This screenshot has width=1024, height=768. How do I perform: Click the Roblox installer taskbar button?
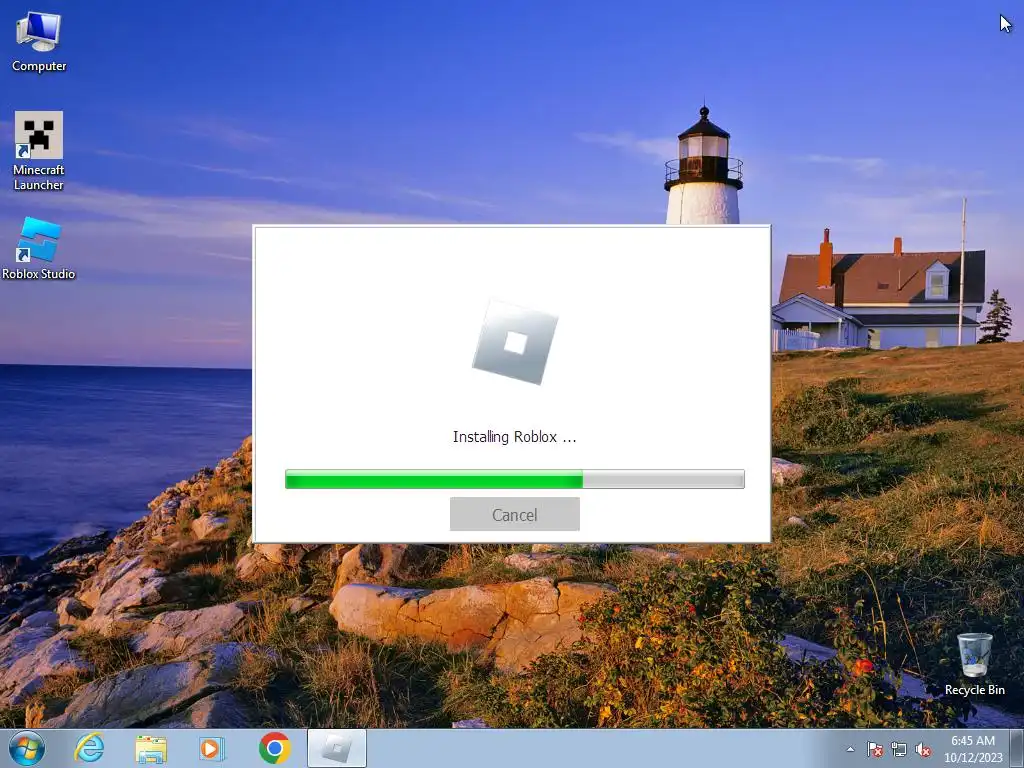point(337,748)
